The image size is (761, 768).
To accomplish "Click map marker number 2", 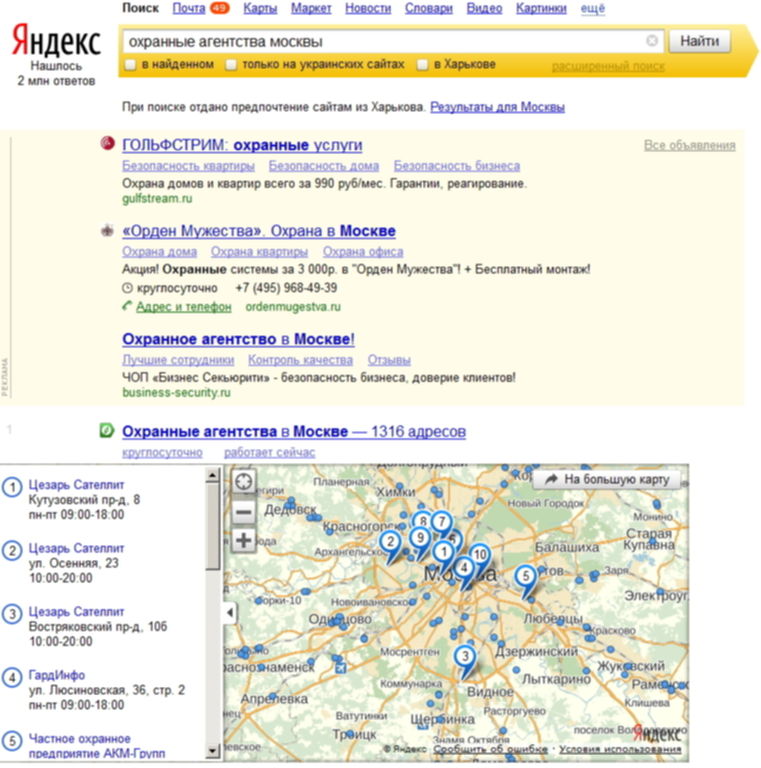I will click(x=390, y=542).
